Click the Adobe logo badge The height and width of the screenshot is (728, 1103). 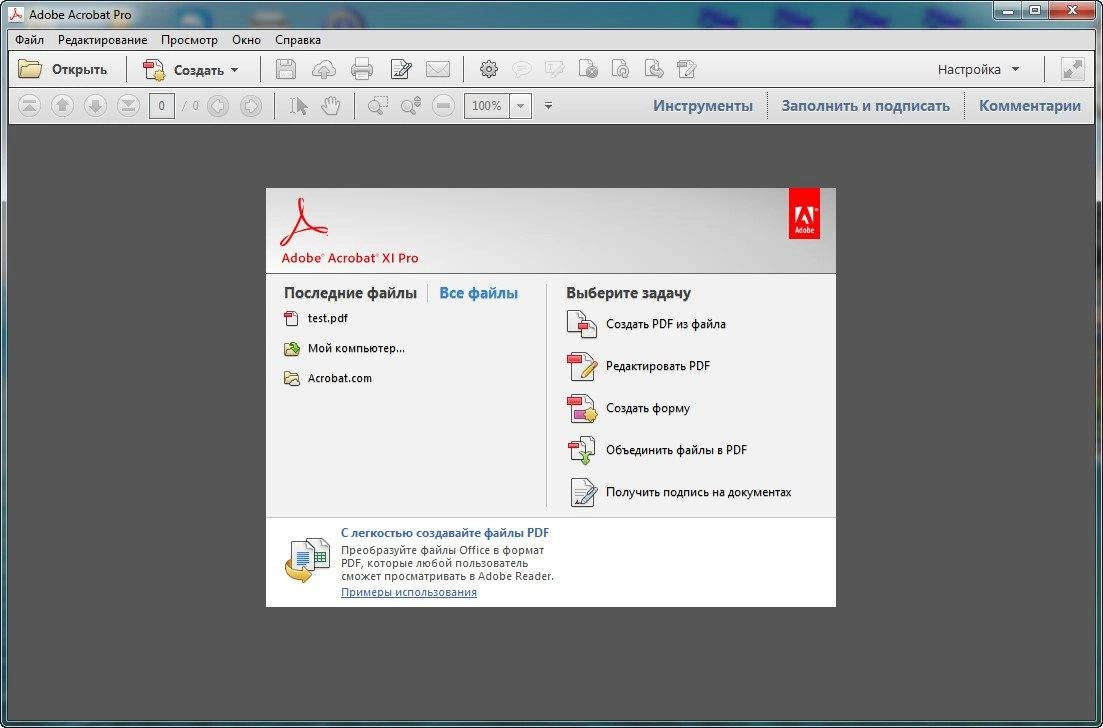pyautogui.click(x=804, y=213)
